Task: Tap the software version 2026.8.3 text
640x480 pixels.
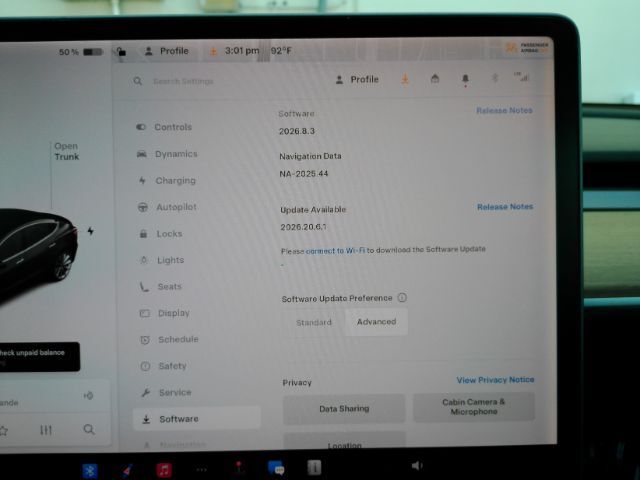Action: [297, 131]
